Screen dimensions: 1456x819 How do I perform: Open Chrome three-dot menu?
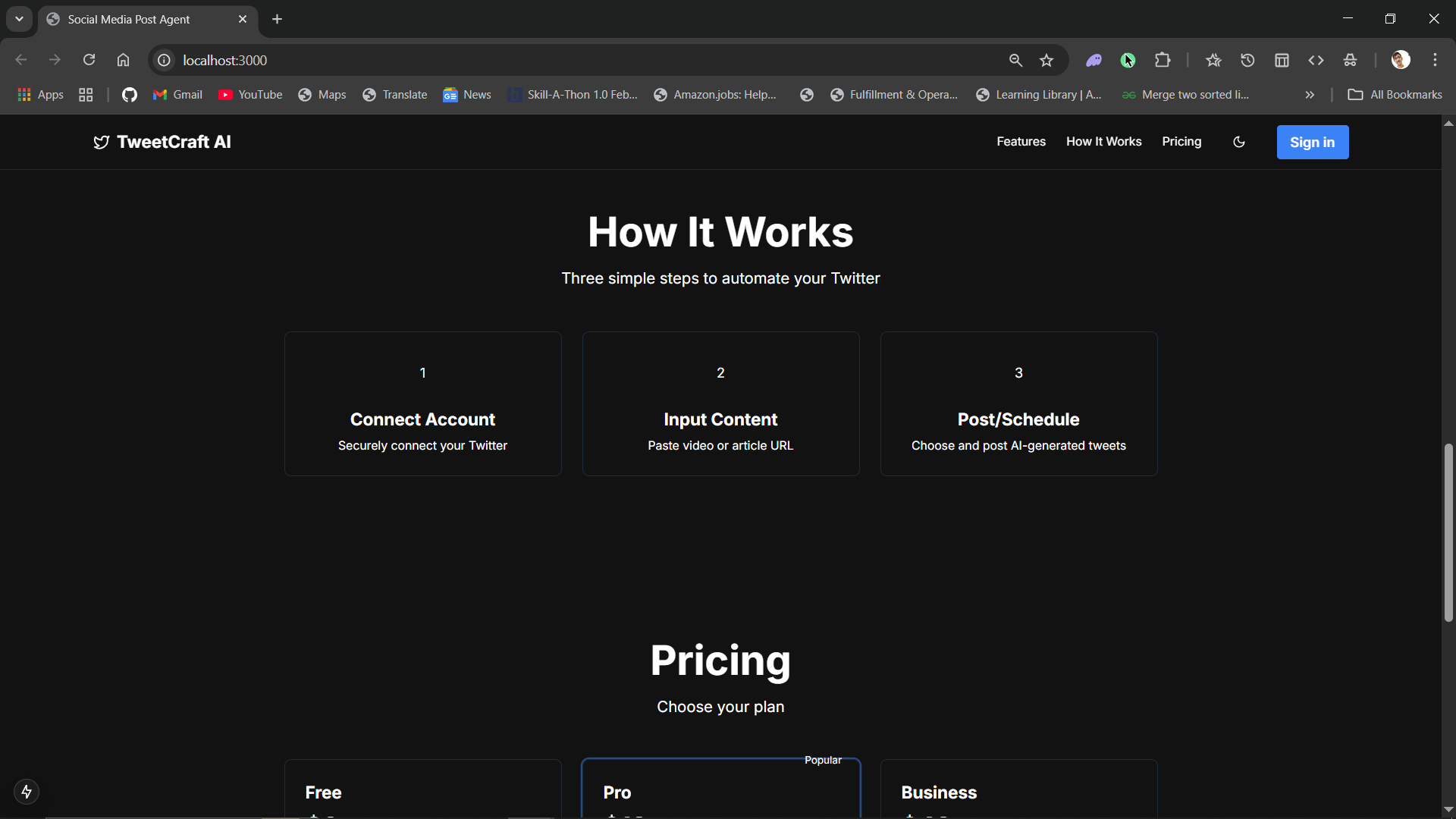(x=1435, y=60)
